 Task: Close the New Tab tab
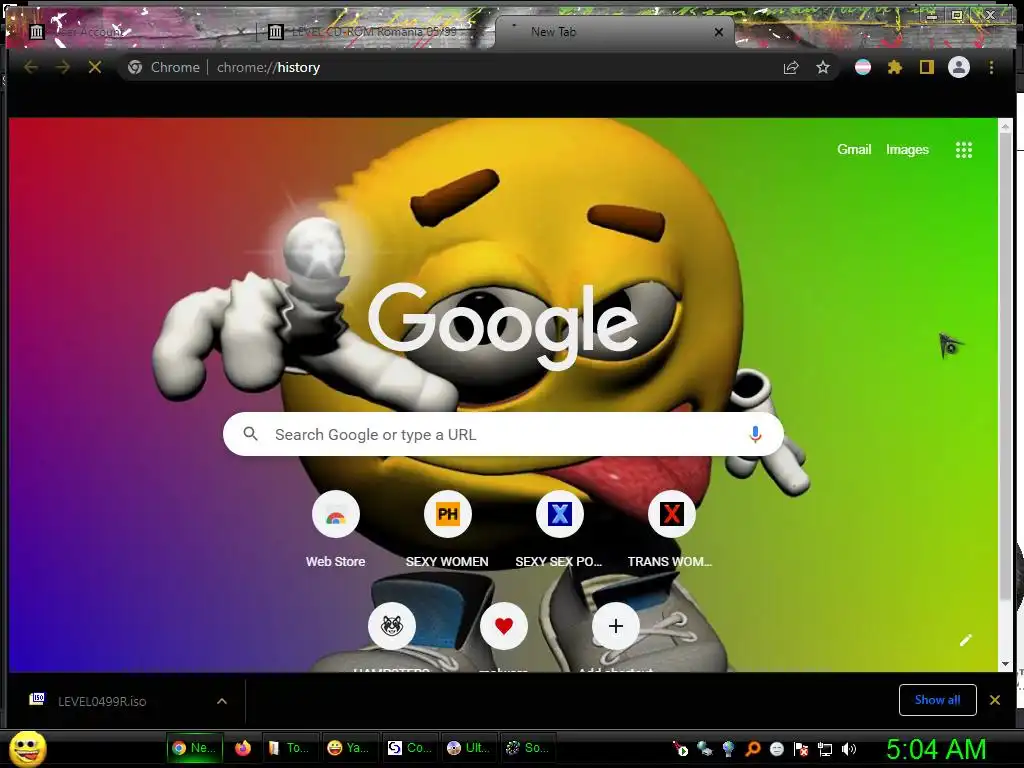pyautogui.click(x=718, y=32)
